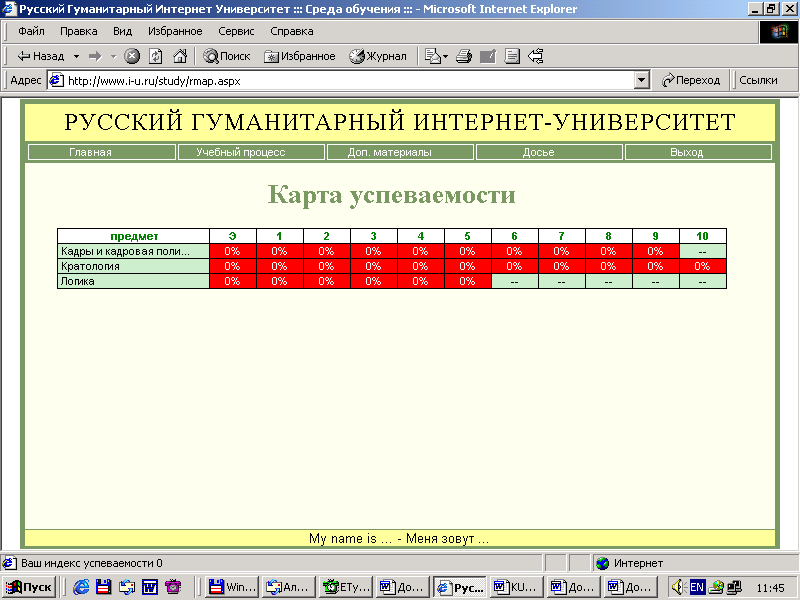Click the subject row 'Кратология'
Image resolution: width=800 pixels, height=600 pixels.
click(134, 266)
